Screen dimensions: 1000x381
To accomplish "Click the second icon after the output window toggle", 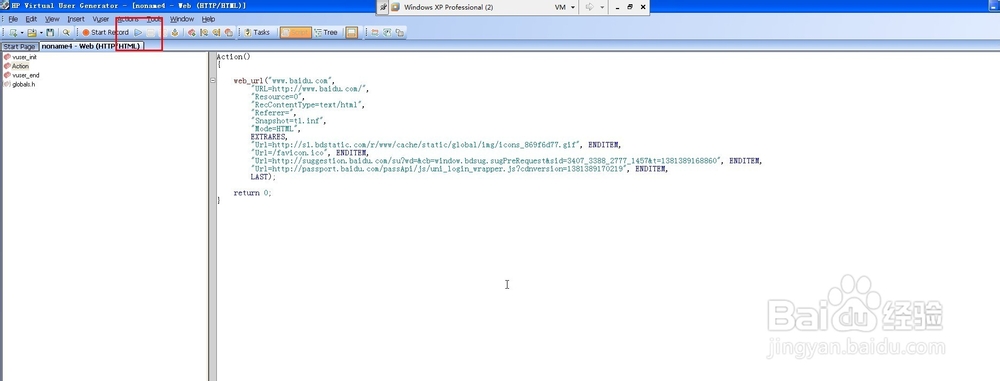I will point(387,32).
